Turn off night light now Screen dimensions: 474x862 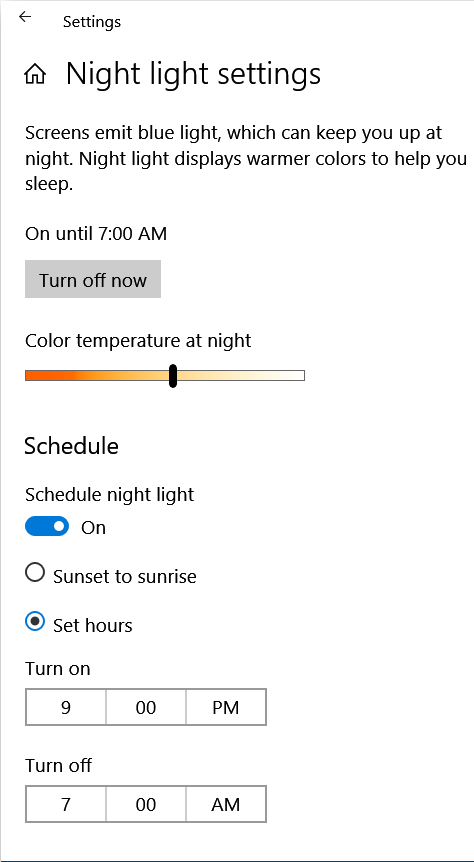pos(93,279)
